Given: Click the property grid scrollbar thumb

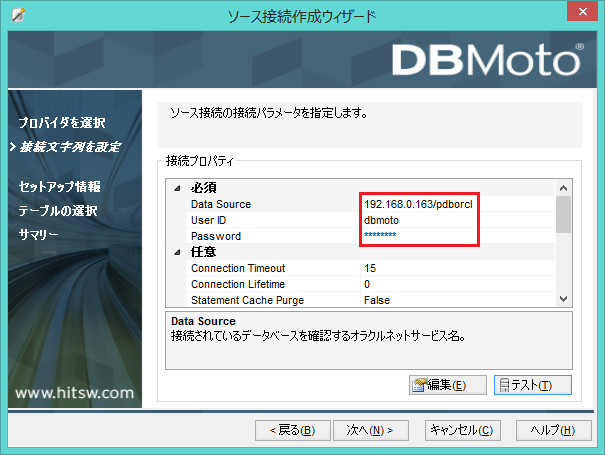Looking at the screenshot, I should click(563, 215).
